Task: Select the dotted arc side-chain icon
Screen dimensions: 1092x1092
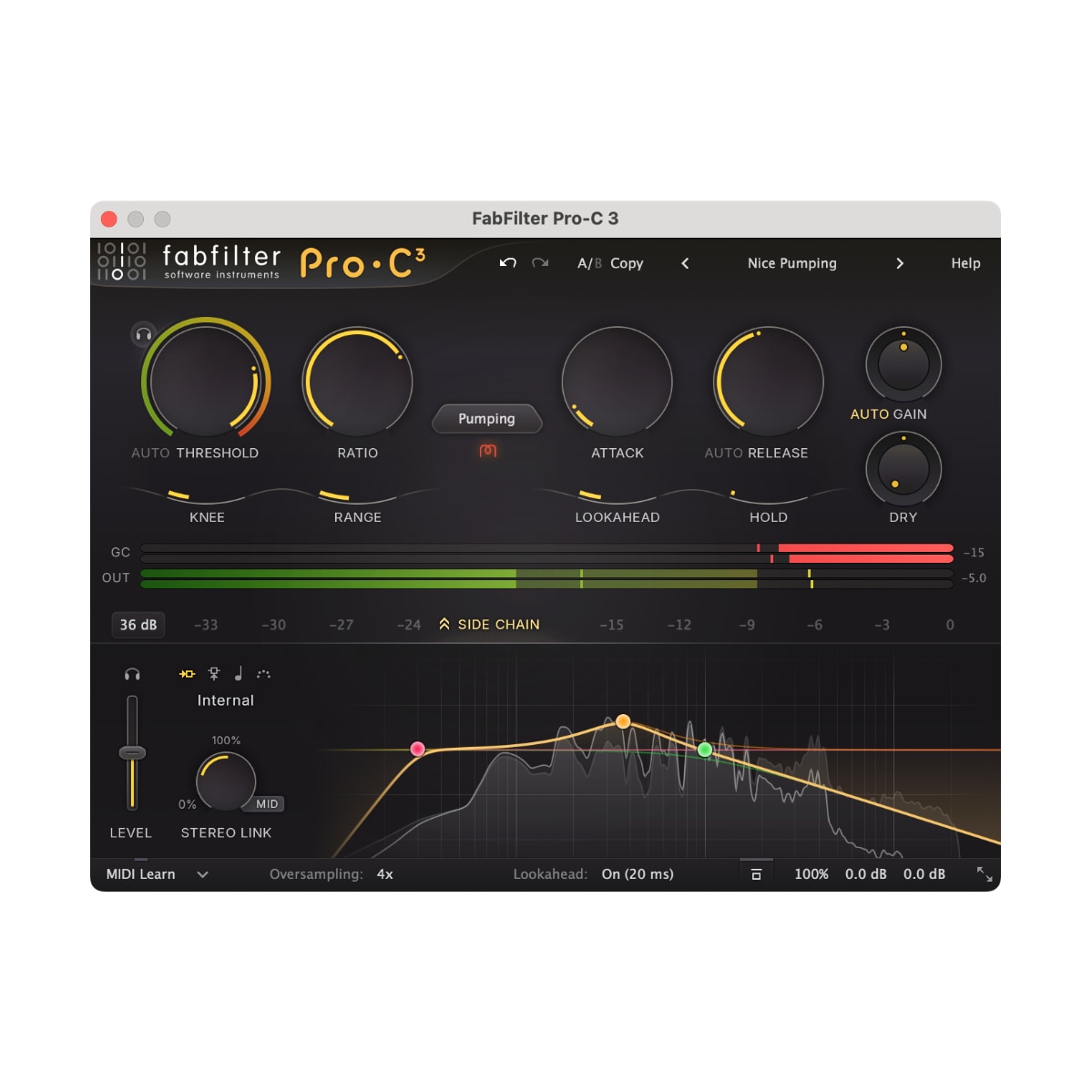Action: click(263, 674)
